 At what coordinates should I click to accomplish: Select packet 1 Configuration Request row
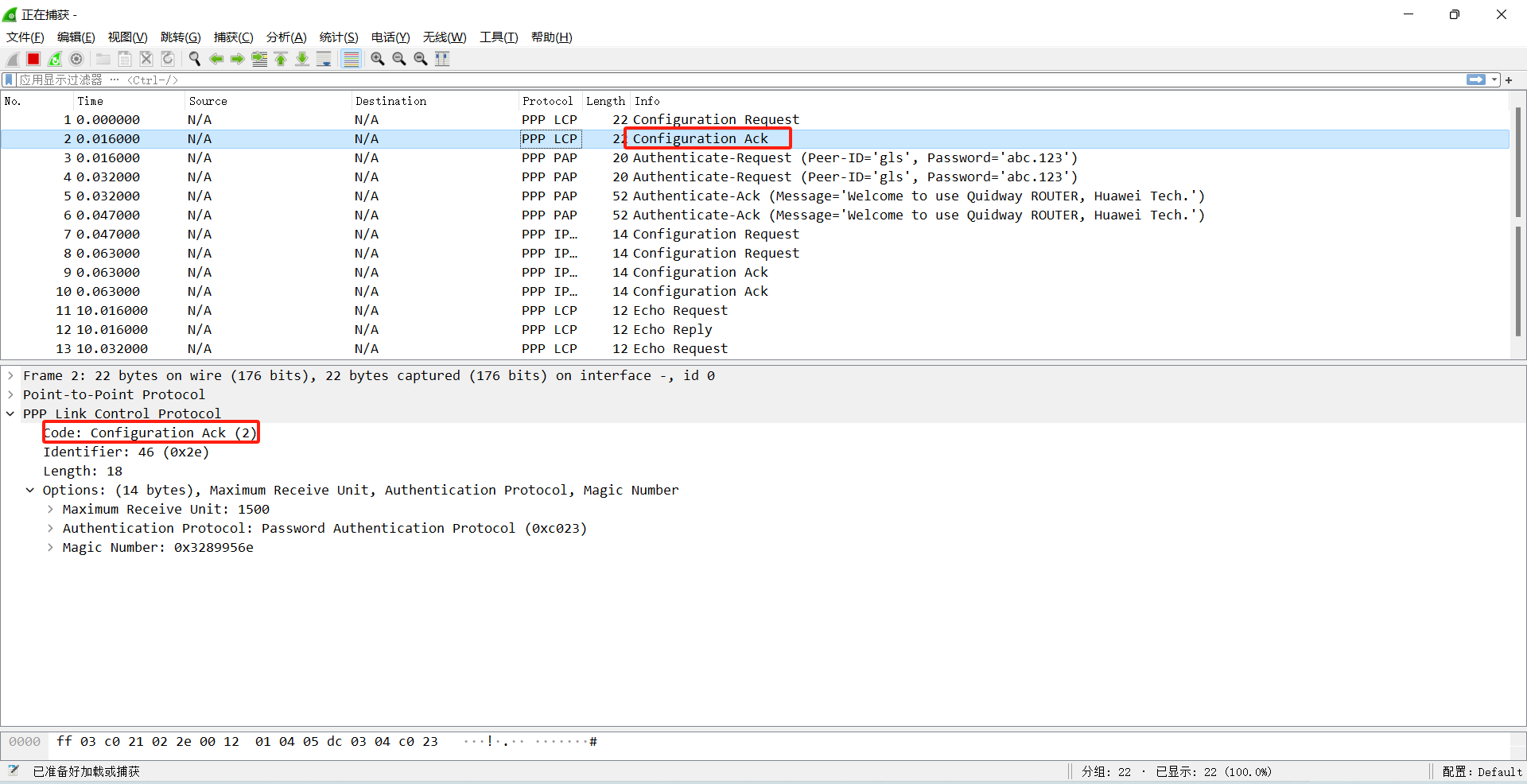click(x=755, y=119)
